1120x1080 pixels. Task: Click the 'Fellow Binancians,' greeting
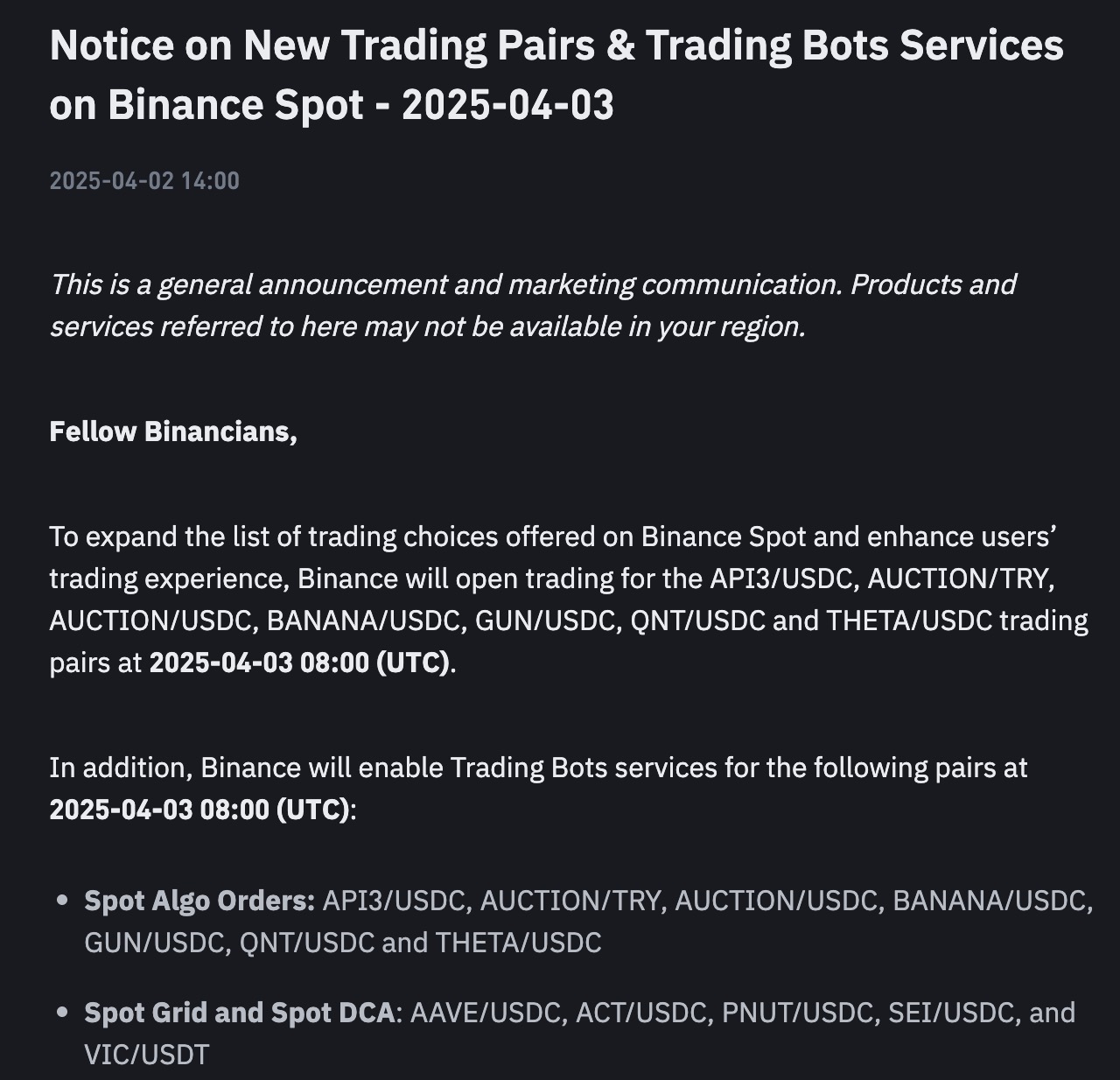click(x=173, y=431)
